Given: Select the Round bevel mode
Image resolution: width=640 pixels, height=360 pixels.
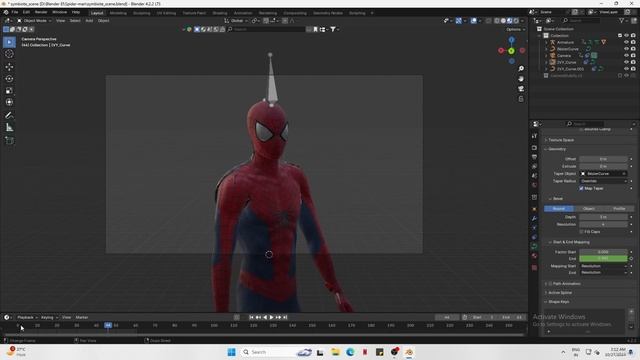Looking at the screenshot, I should click(559, 209).
